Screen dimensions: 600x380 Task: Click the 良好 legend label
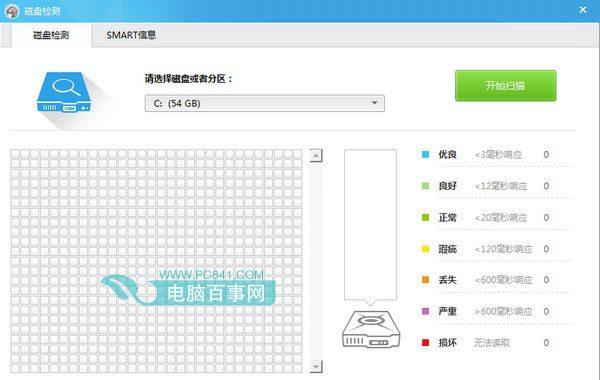[x=447, y=186]
